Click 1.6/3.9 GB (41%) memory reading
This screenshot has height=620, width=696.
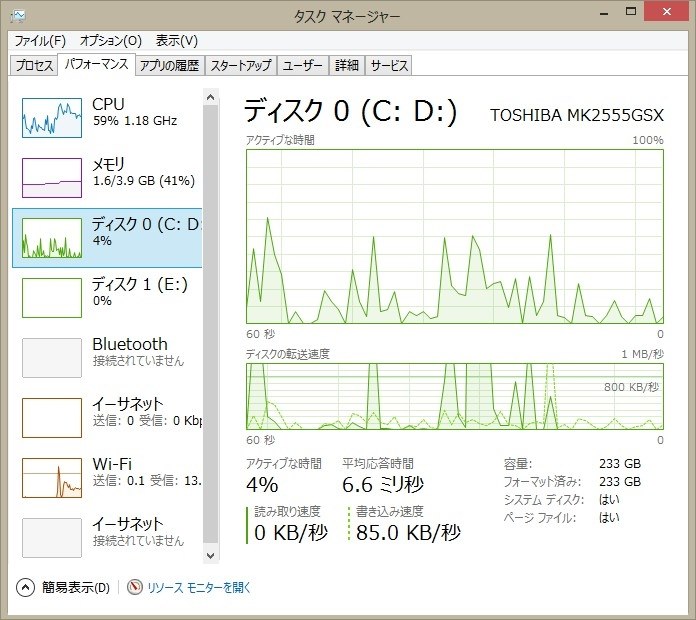pyautogui.click(x=144, y=181)
